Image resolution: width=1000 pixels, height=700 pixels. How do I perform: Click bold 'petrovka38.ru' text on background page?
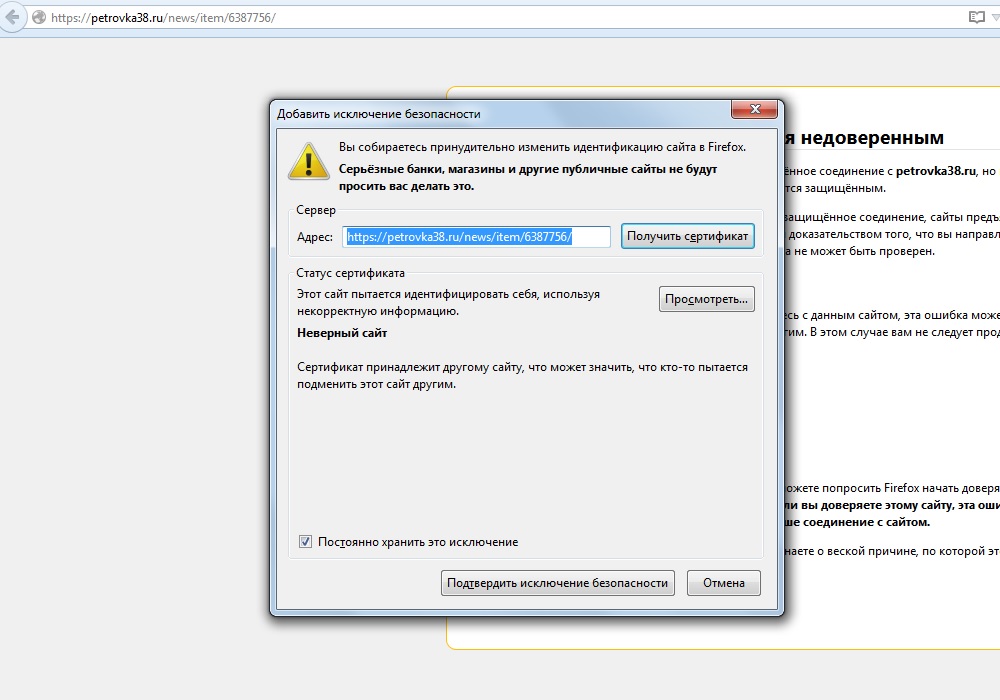[x=936, y=171]
